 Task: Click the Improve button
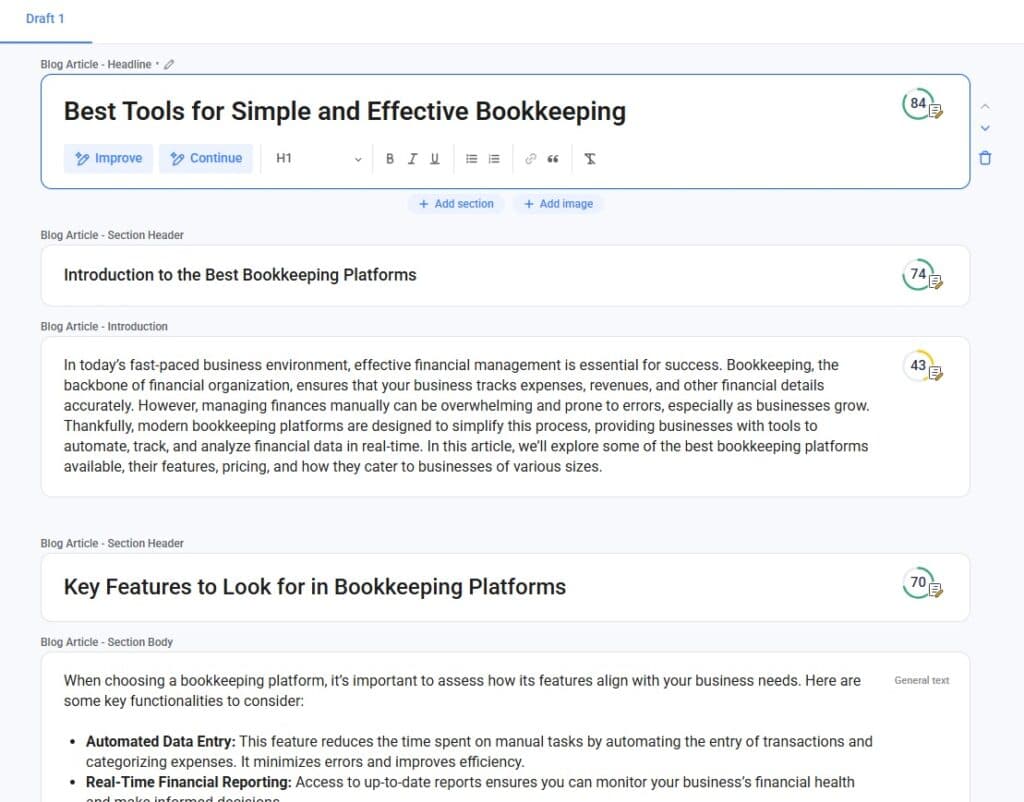[108, 158]
